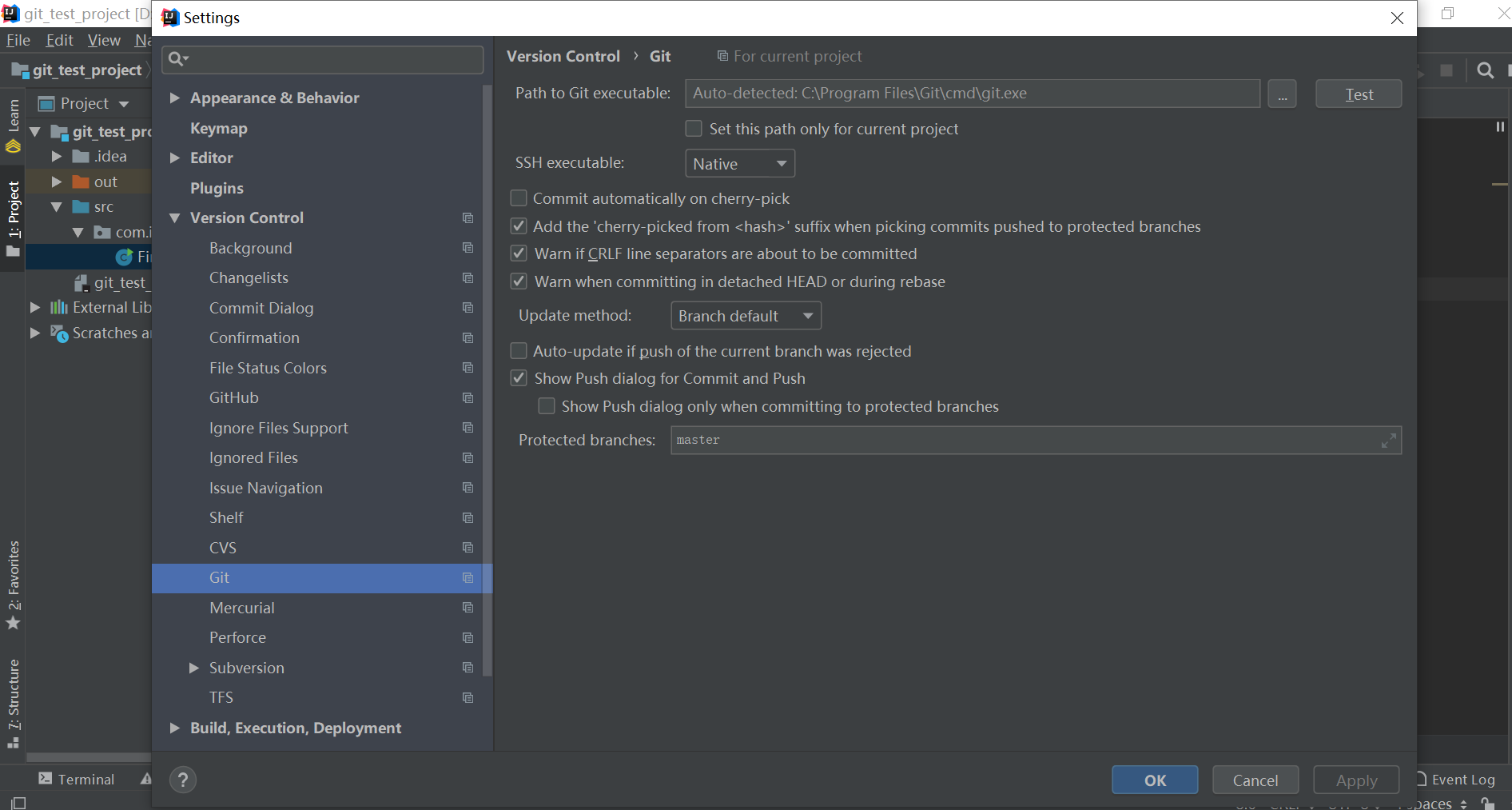Click expand icon in Protected branches field
Image resolution: width=1512 pixels, height=810 pixels.
(1389, 440)
